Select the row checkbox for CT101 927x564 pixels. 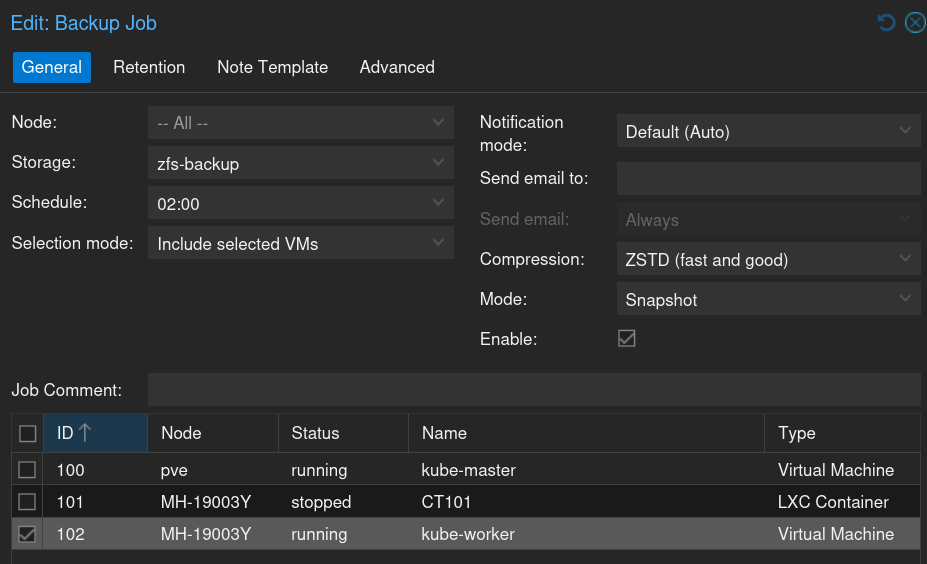coord(28,502)
